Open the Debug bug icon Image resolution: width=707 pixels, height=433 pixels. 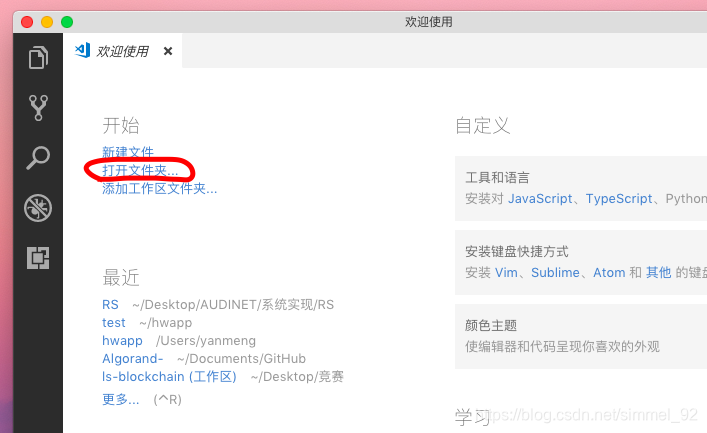click(38, 208)
